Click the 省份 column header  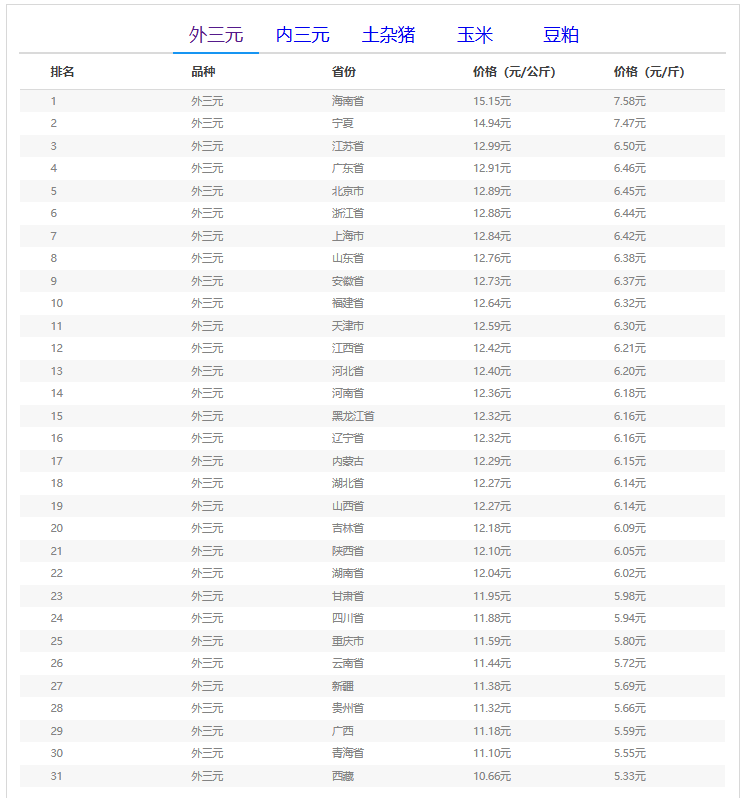344,72
